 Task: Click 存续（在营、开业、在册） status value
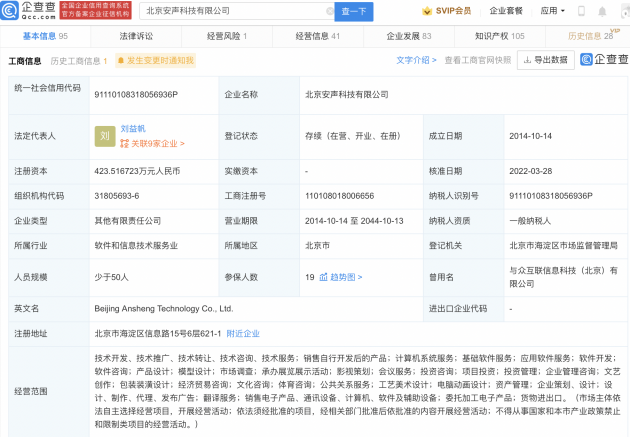pyautogui.click(x=353, y=136)
